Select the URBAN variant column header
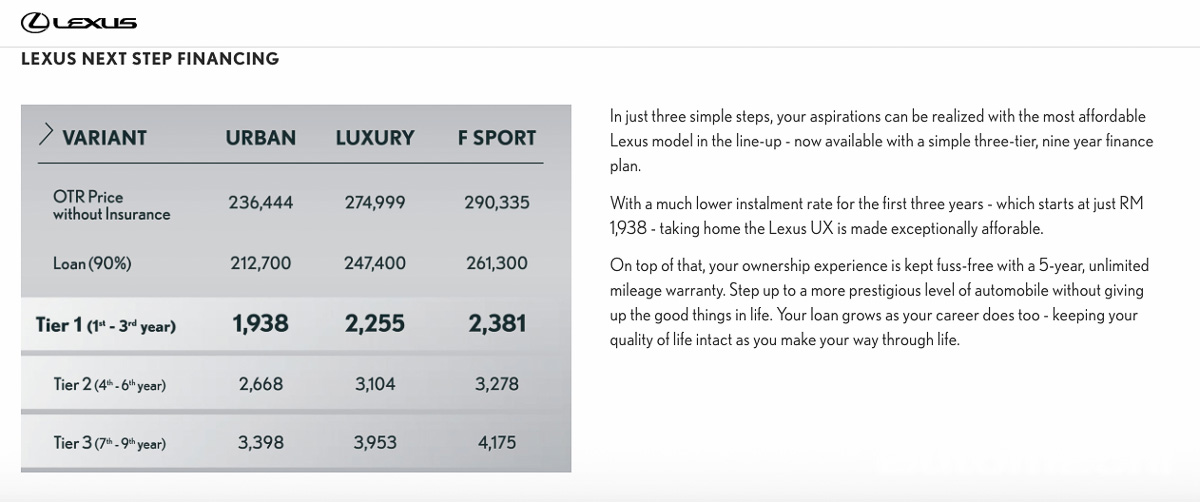 261,138
